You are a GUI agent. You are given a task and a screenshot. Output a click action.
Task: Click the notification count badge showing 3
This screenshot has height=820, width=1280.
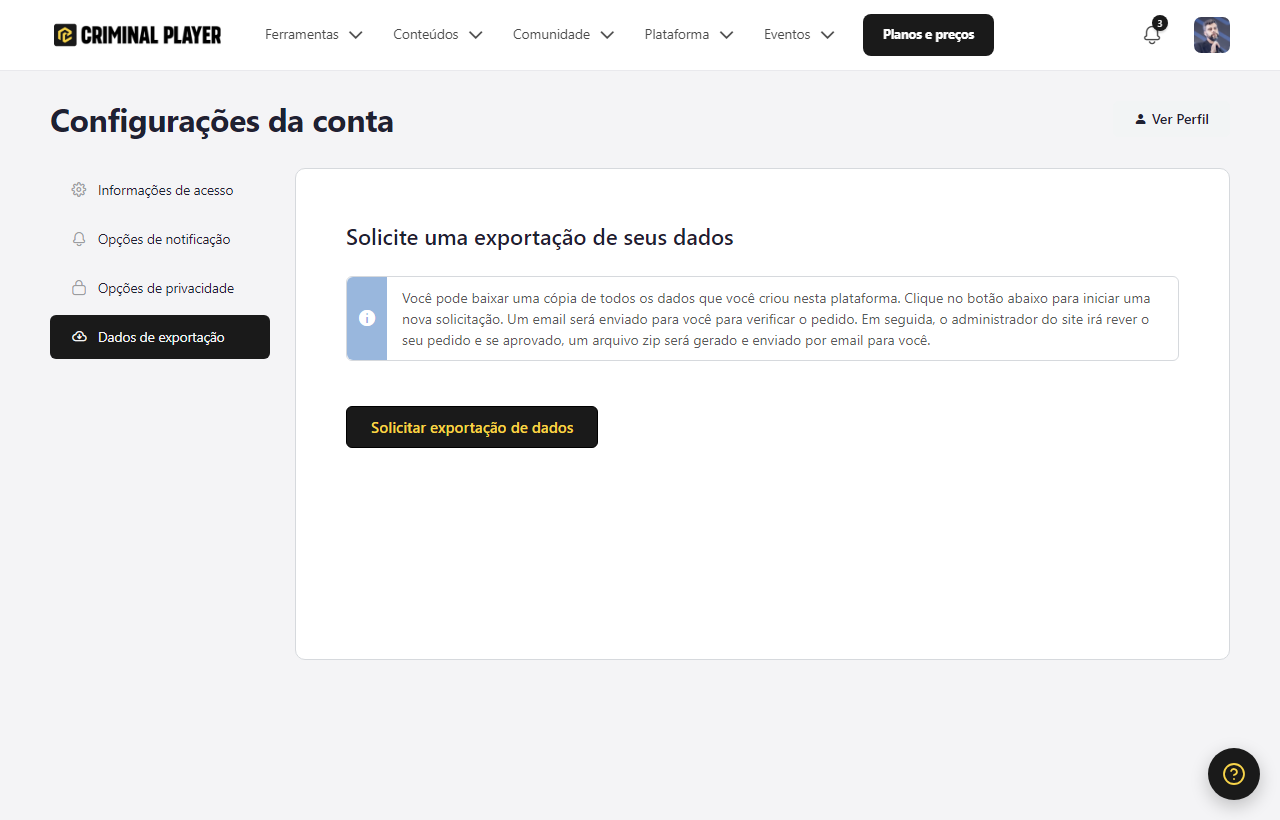[1159, 23]
